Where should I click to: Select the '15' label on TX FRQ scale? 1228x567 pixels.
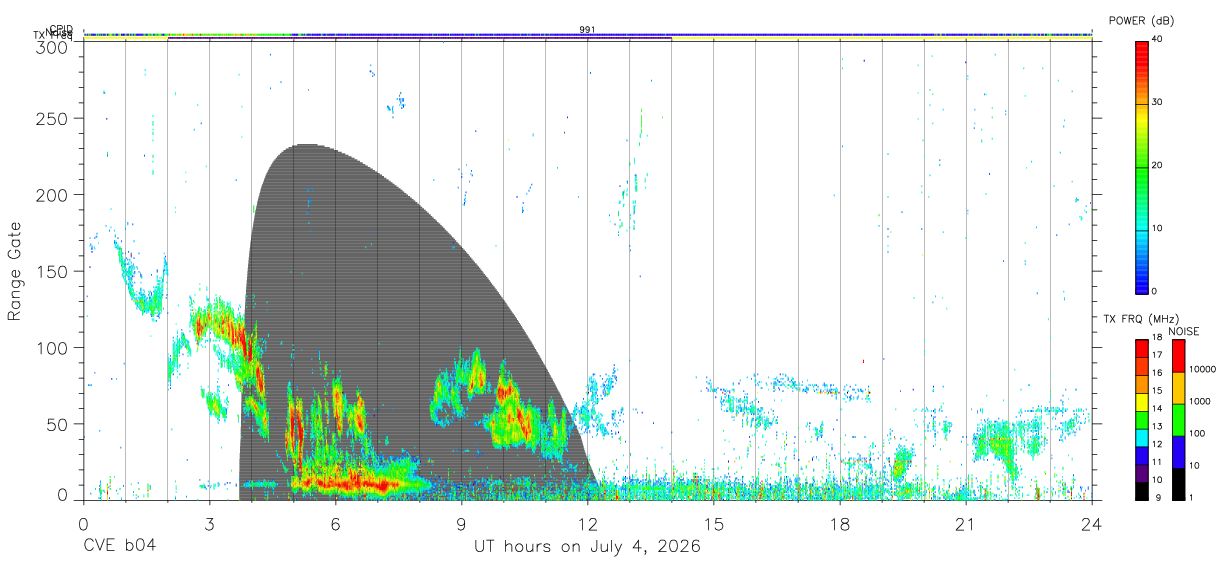click(x=1157, y=391)
